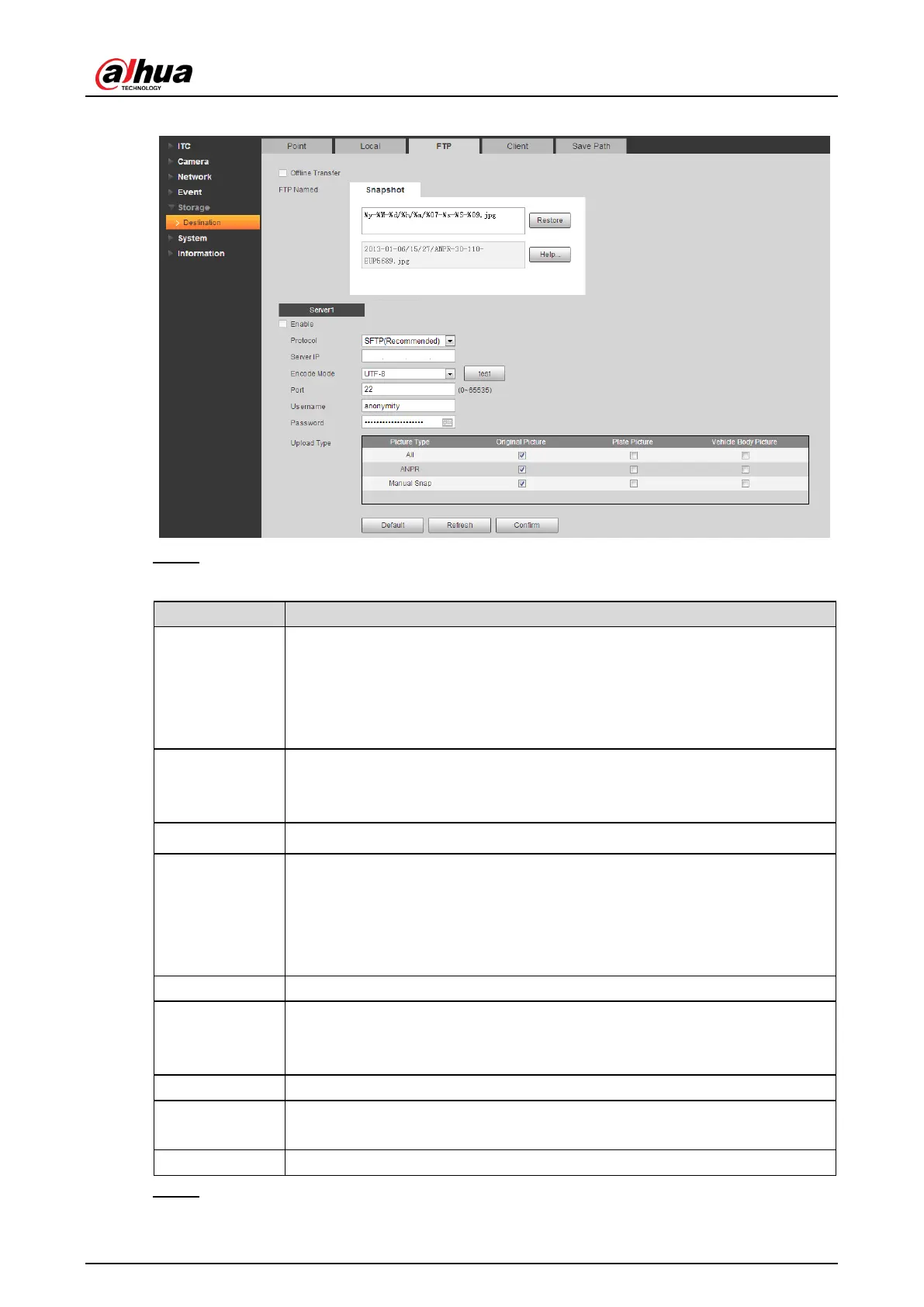The height and width of the screenshot is (1307, 924).
Task: Click the test button beside Encode Mode
Action: point(484,373)
